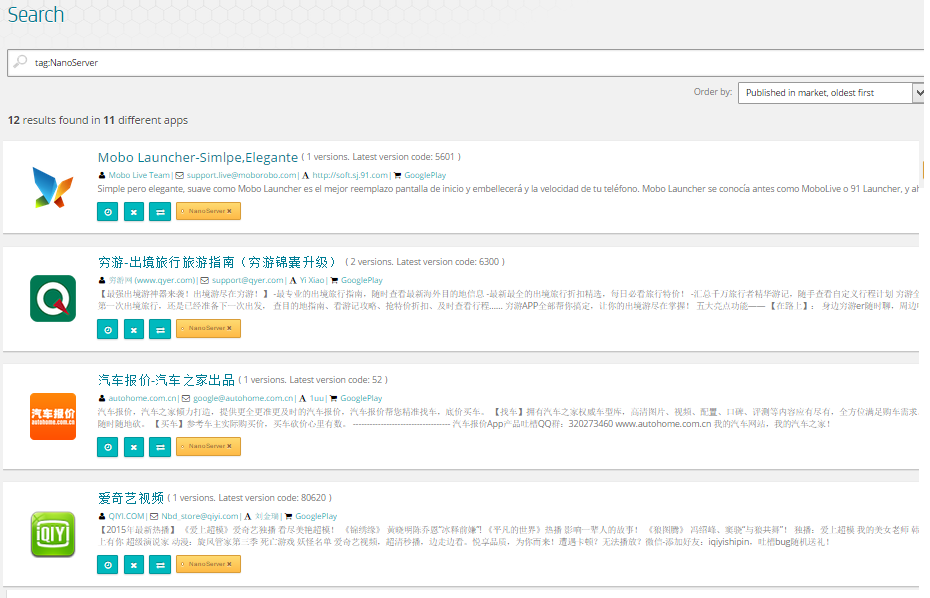Click the clock icon button under Mobo Launcher
930x598 pixels.
(107, 212)
